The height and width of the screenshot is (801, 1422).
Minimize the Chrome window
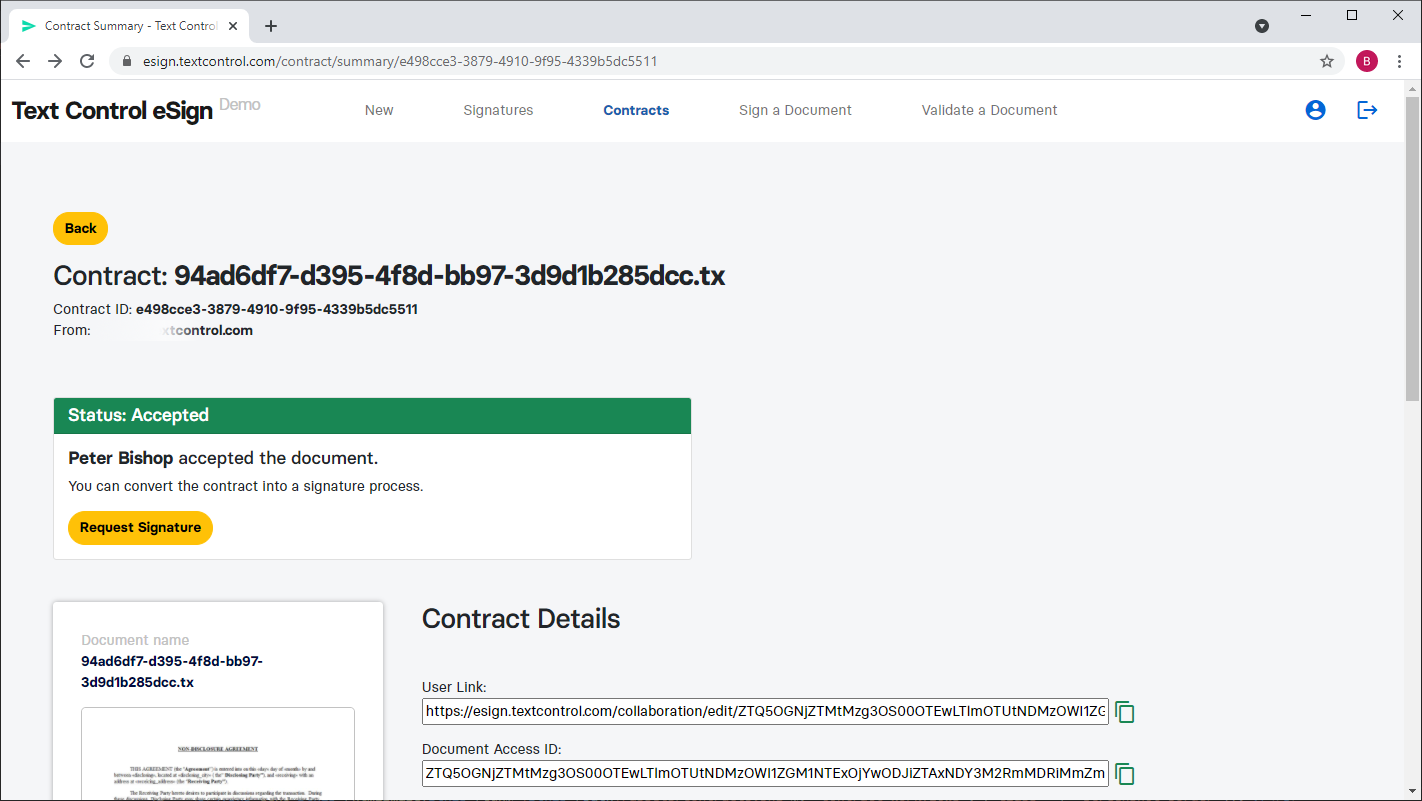[1306, 15]
